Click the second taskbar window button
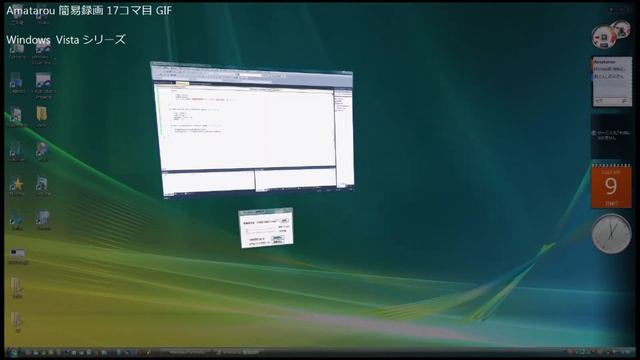This screenshot has width=640, height=360. click(x=239, y=352)
